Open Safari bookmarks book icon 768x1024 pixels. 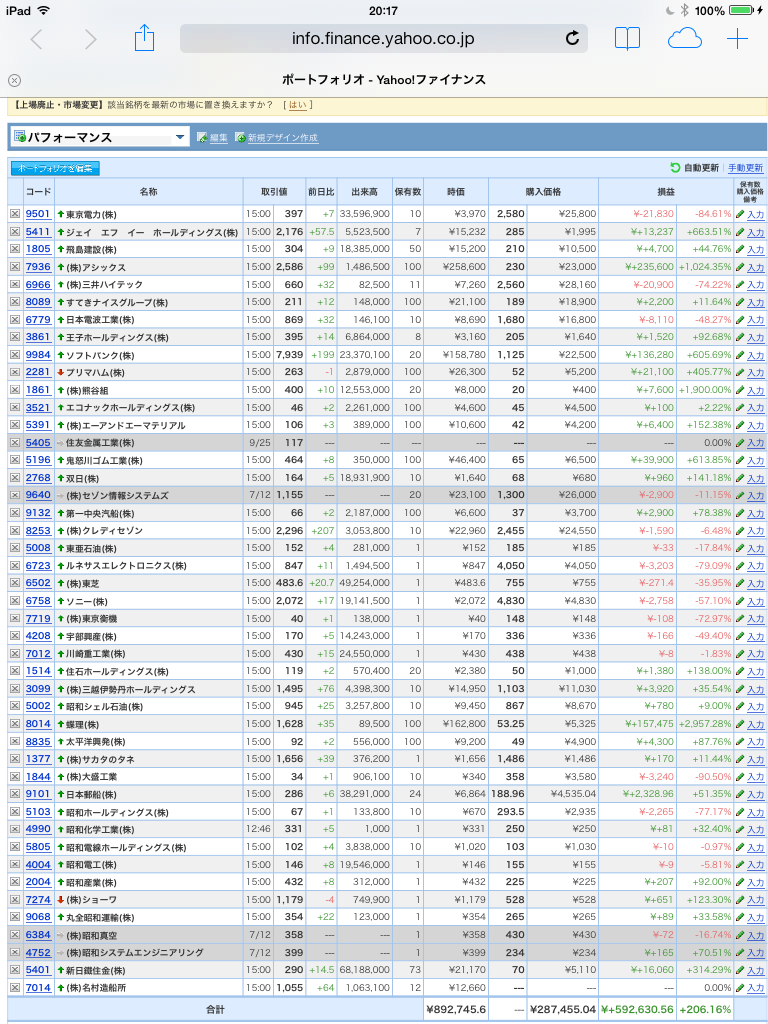tap(628, 39)
